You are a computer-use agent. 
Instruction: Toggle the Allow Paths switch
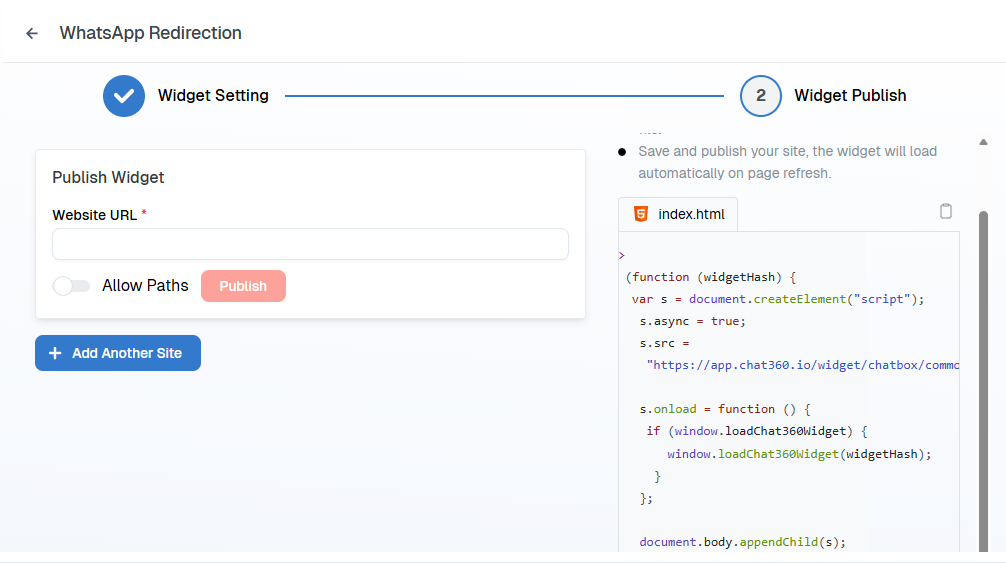71,286
